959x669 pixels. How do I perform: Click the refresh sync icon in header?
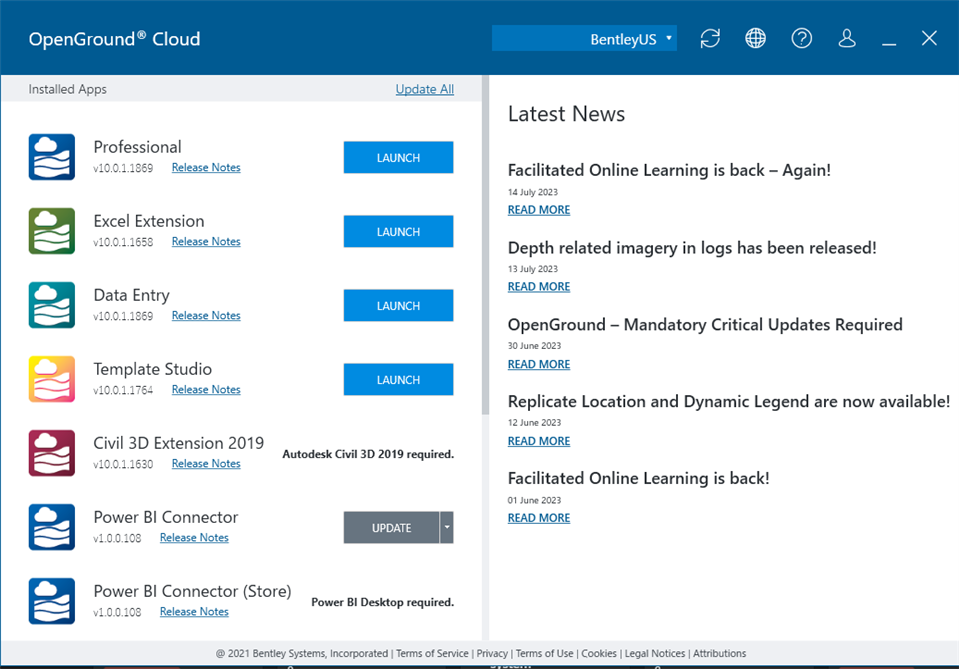click(x=710, y=39)
